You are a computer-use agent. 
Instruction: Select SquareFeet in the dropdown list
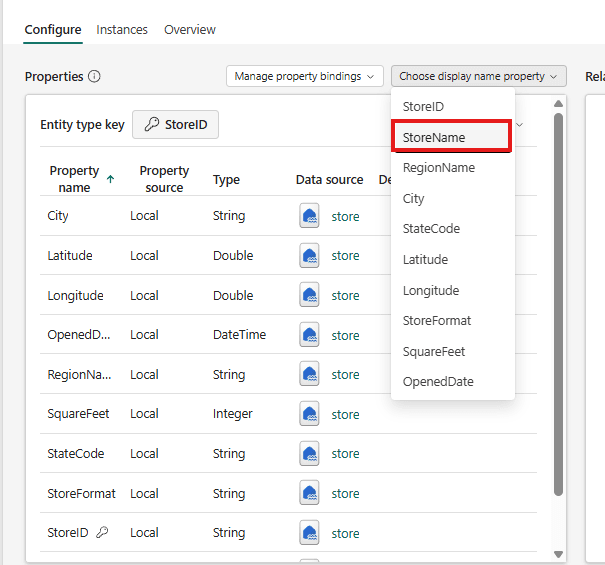[453, 351]
